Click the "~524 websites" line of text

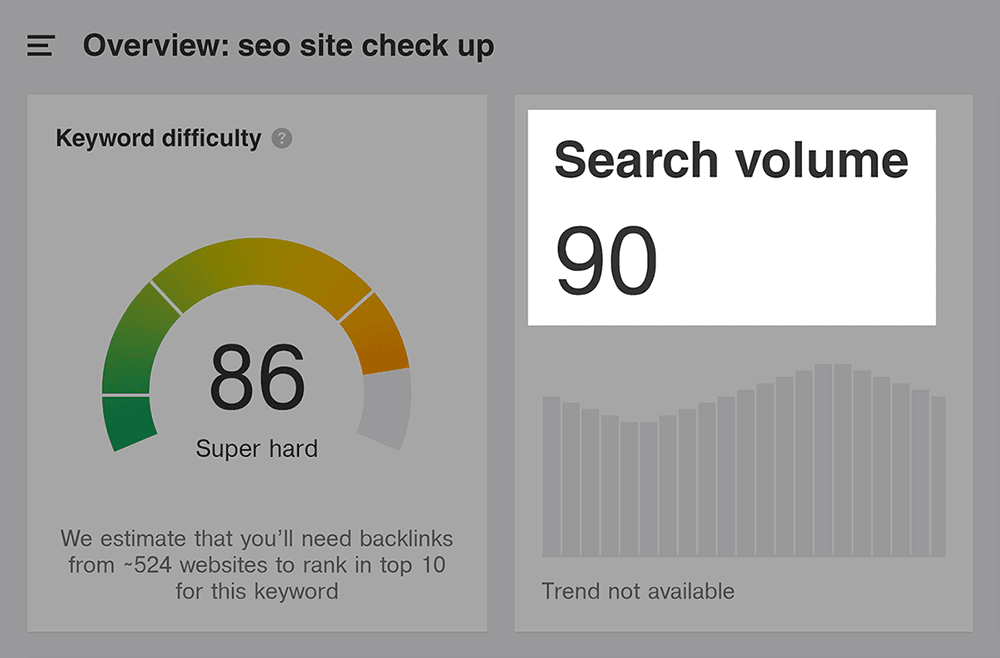[257, 565]
